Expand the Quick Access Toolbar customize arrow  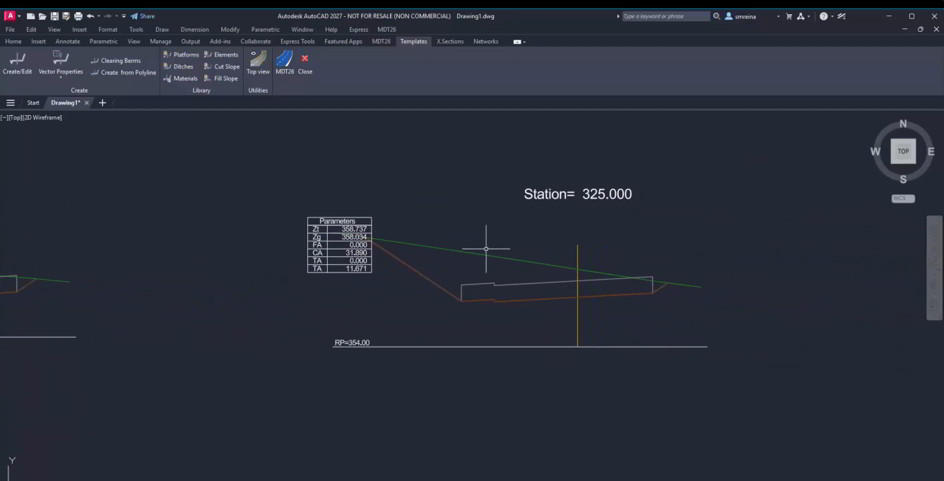[124, 16]
